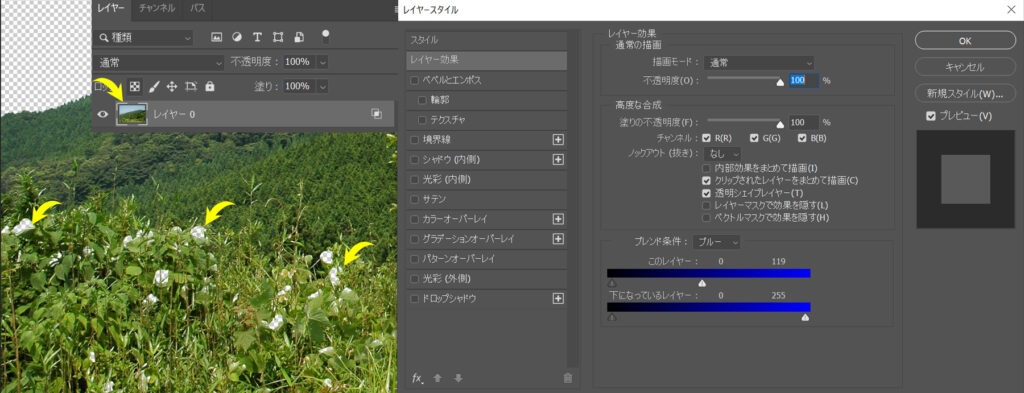Screen dimensions: 1024x393
Task: Click the adjustment layer filter icon
Action: (x=237, y=37)
